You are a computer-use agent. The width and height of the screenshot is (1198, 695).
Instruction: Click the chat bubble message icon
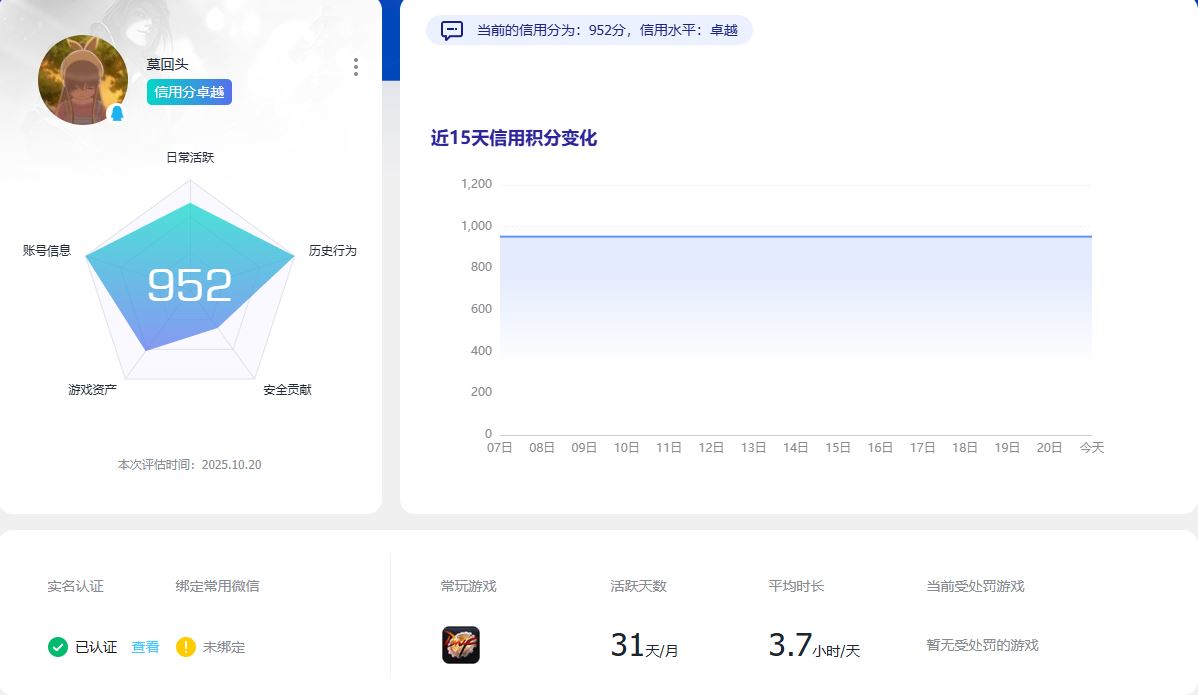452,30
